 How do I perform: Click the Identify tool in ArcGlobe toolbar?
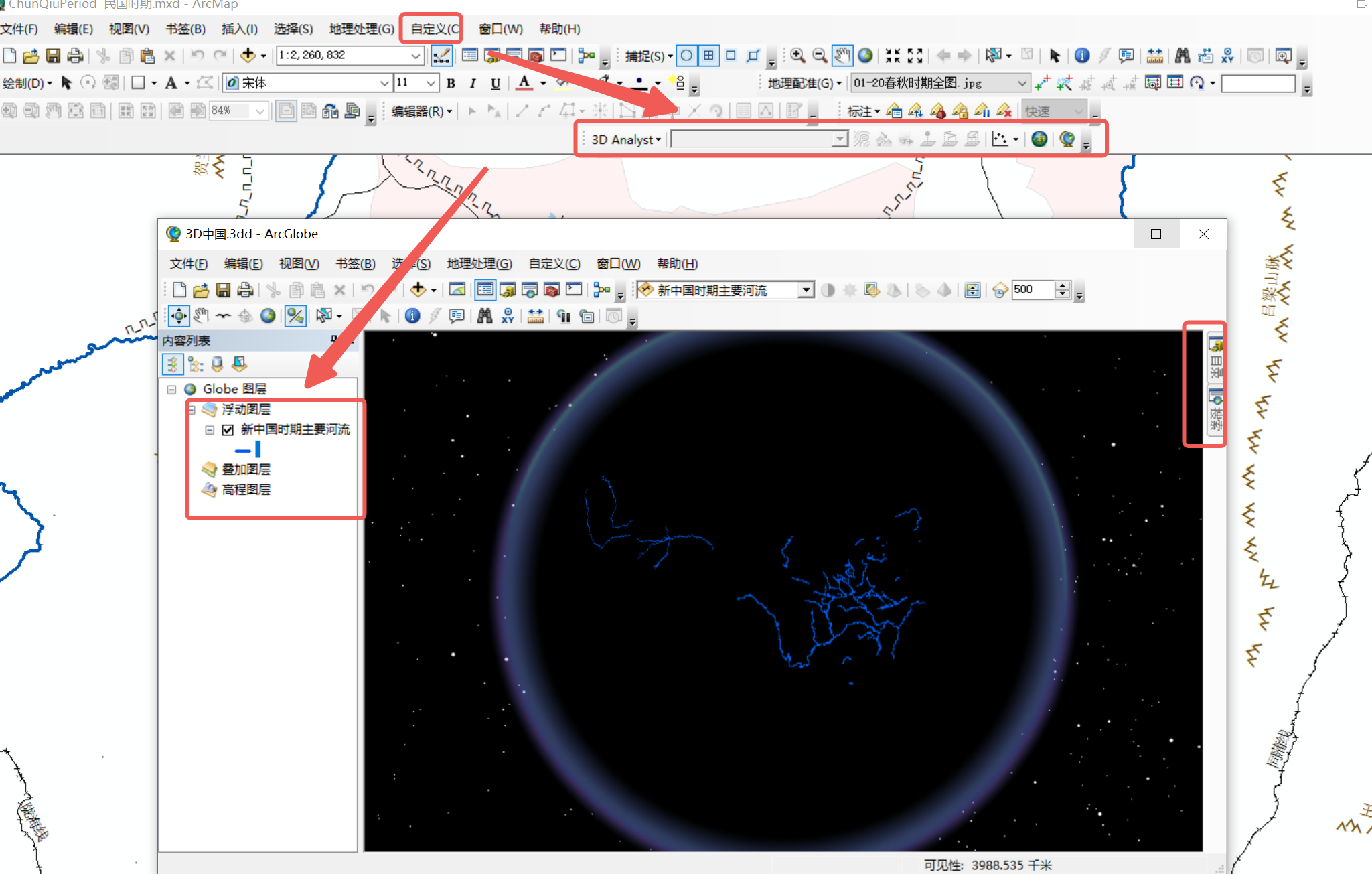point(412,315)
